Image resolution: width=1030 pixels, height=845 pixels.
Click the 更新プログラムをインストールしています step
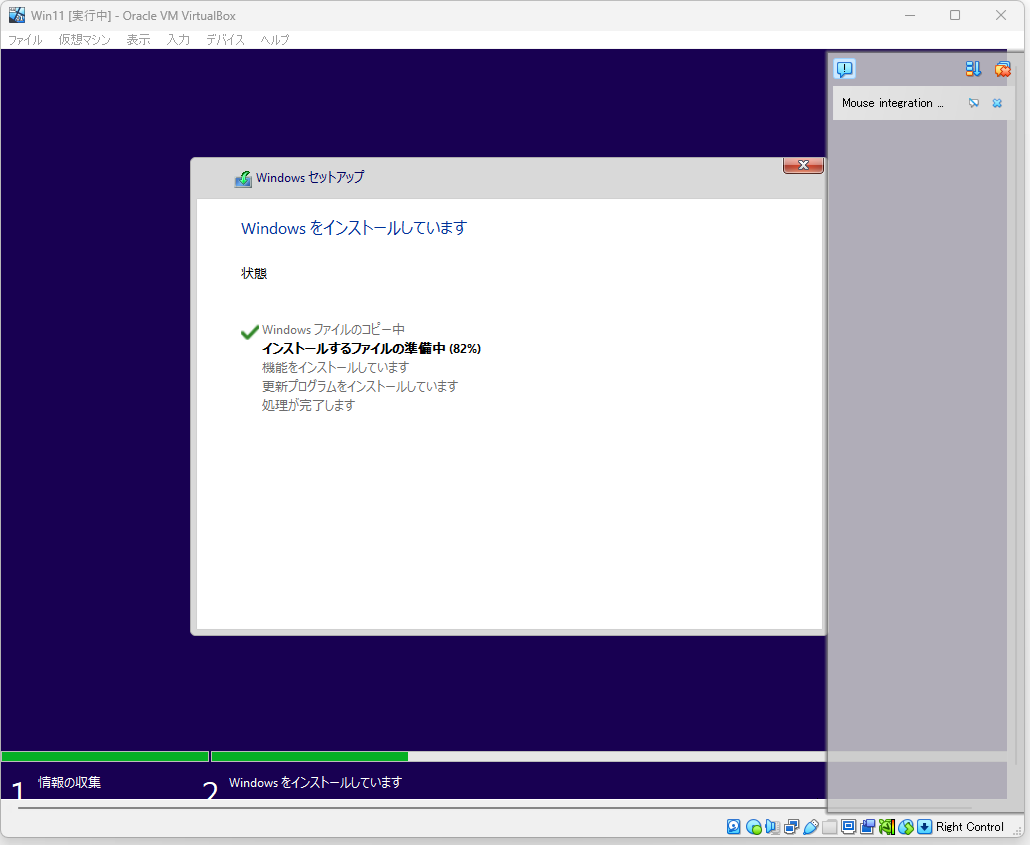360,386
